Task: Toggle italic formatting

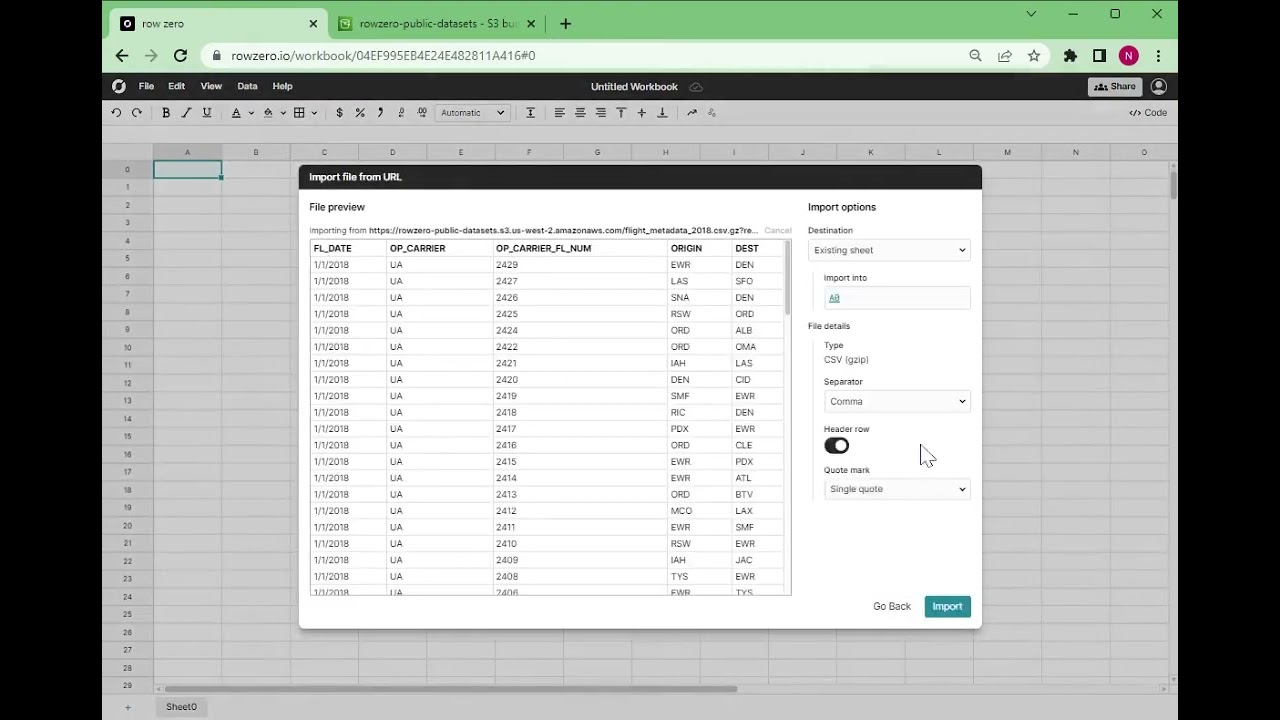Action: (186, 113)
